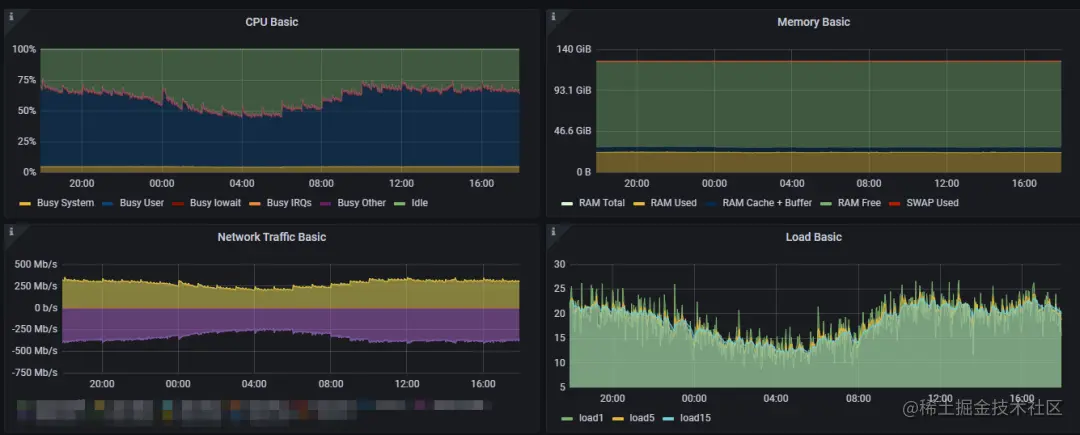Open color picker for SWAP Used swatch

click(895, 204)
